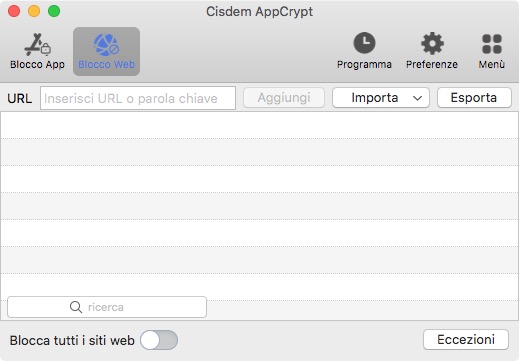
Task: Toggle Blocca tutti i siti web switch
Action: (x=159, y=340)
